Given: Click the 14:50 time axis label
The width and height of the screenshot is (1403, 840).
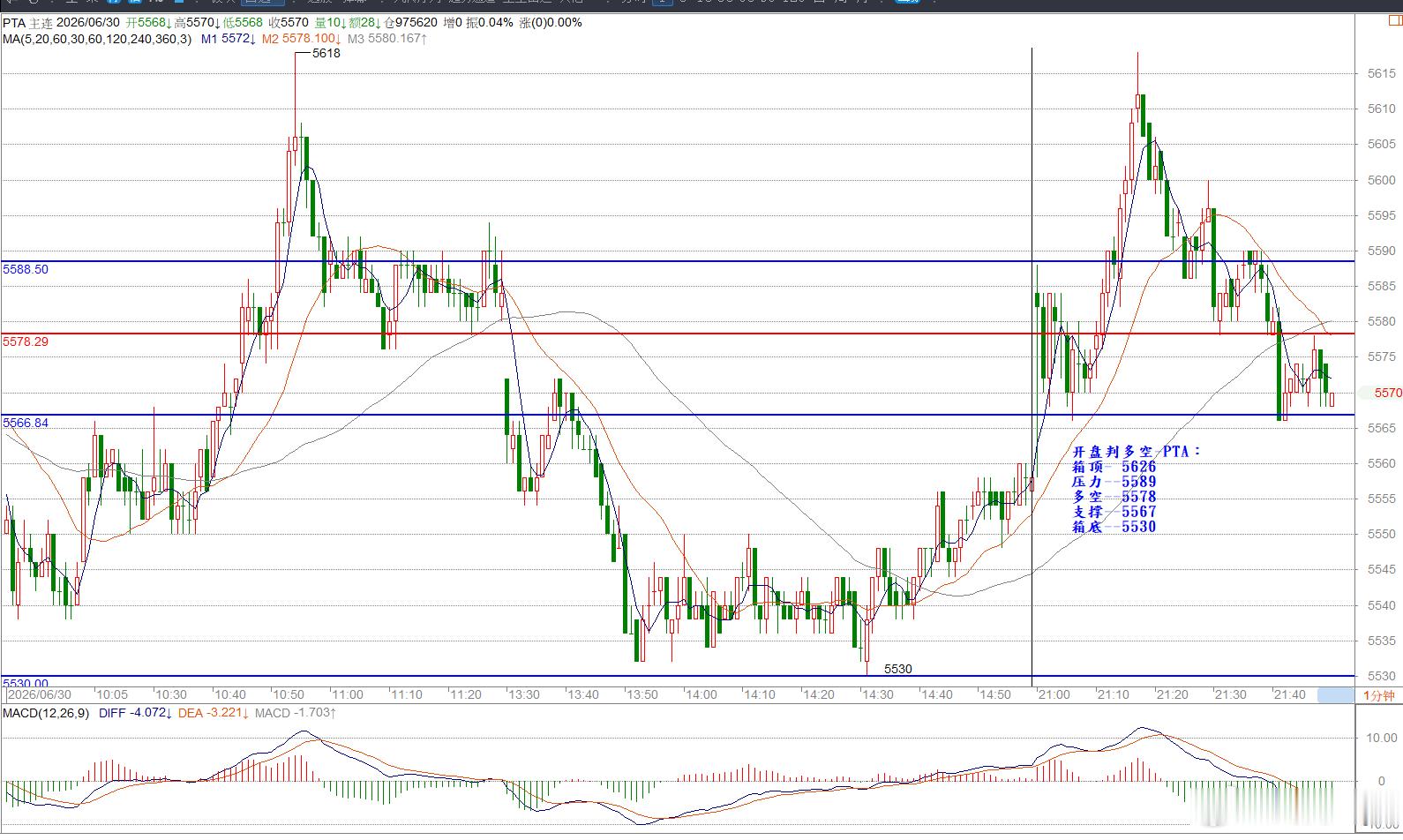Looking at the screenshot, I should [x=995, y=695].
